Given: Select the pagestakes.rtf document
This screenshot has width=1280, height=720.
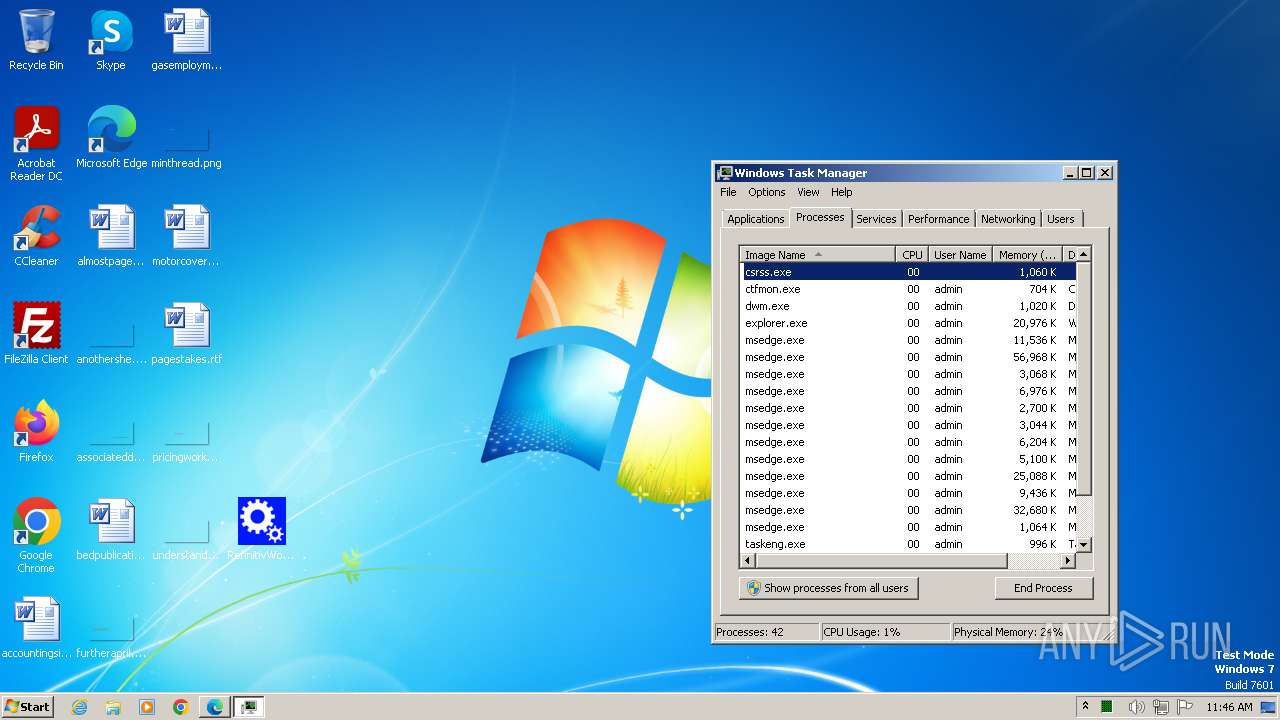Looking at the screenshot, I should (x=187, y=334).
